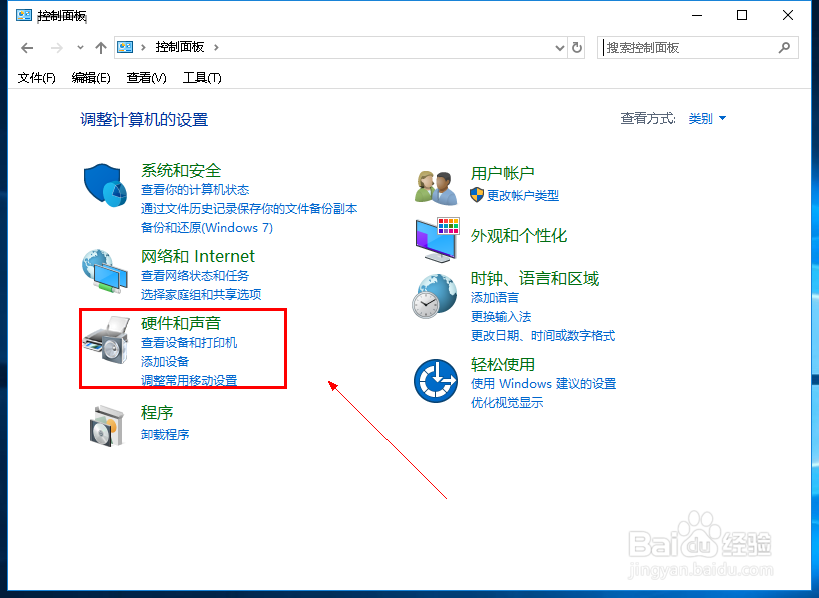Select the 程序 disc icon
The image size is (819, 598).
[105, 425]
